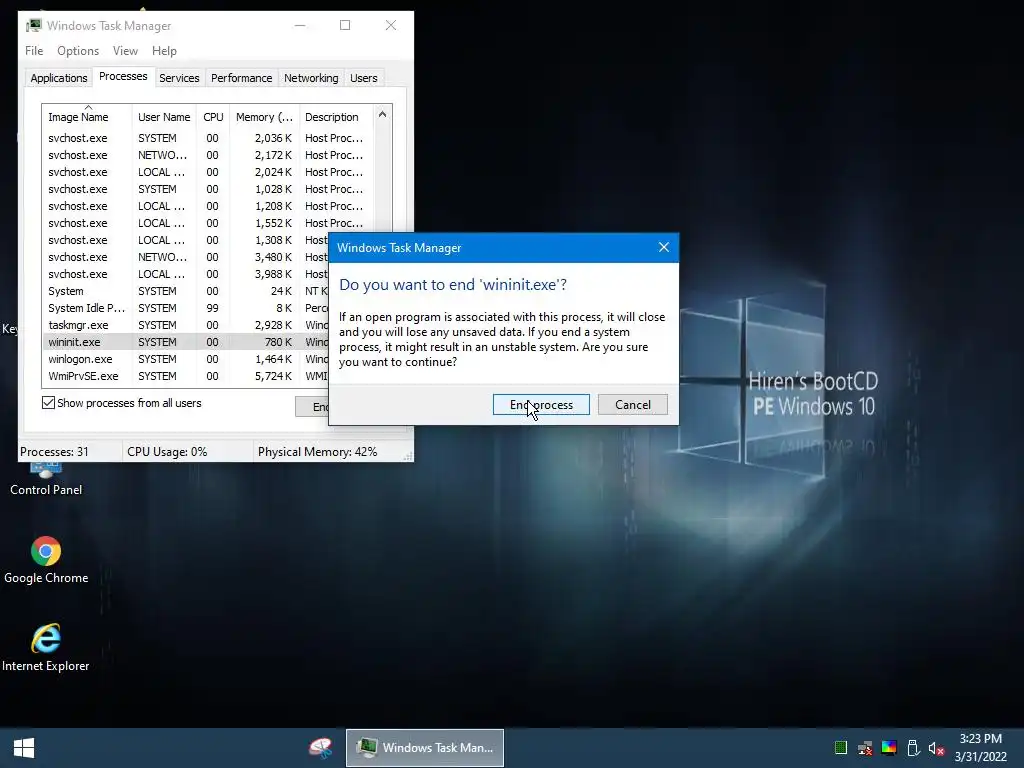Sort by Image Name column header

click(x=87, y=117)
